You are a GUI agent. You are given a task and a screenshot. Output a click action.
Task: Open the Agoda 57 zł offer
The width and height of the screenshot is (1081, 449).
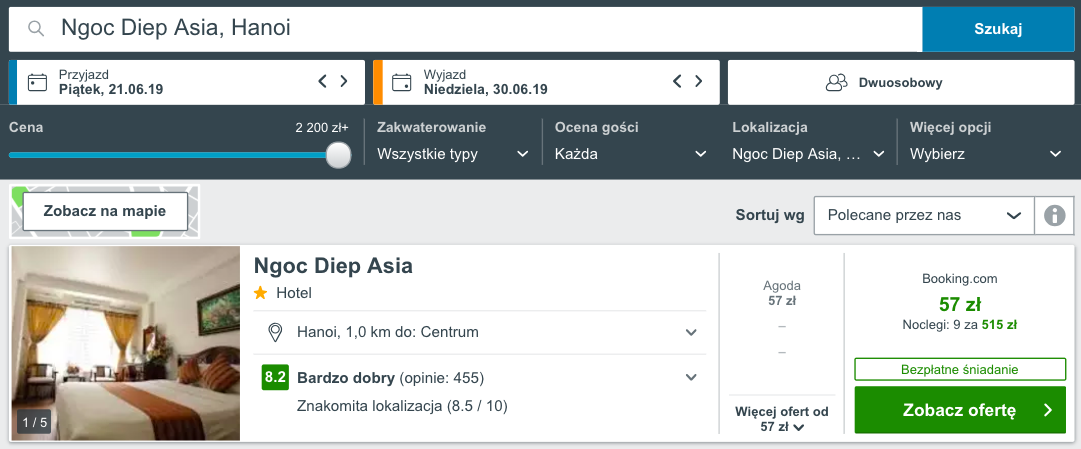(782, 292)
